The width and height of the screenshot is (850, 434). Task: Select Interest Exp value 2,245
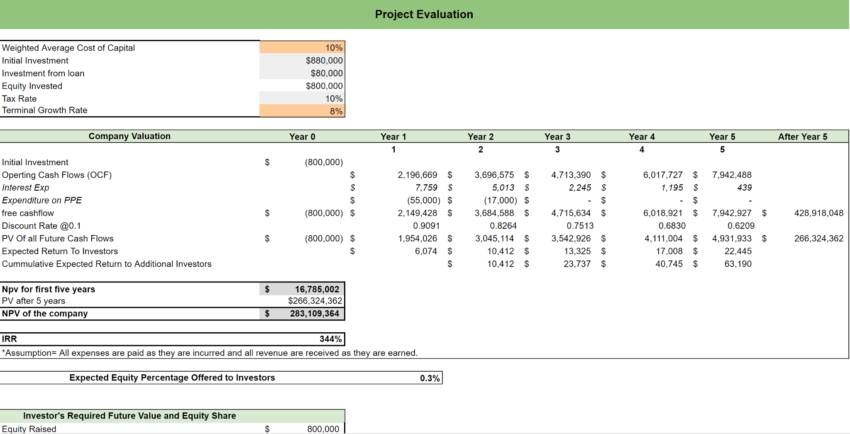[580, 187]
